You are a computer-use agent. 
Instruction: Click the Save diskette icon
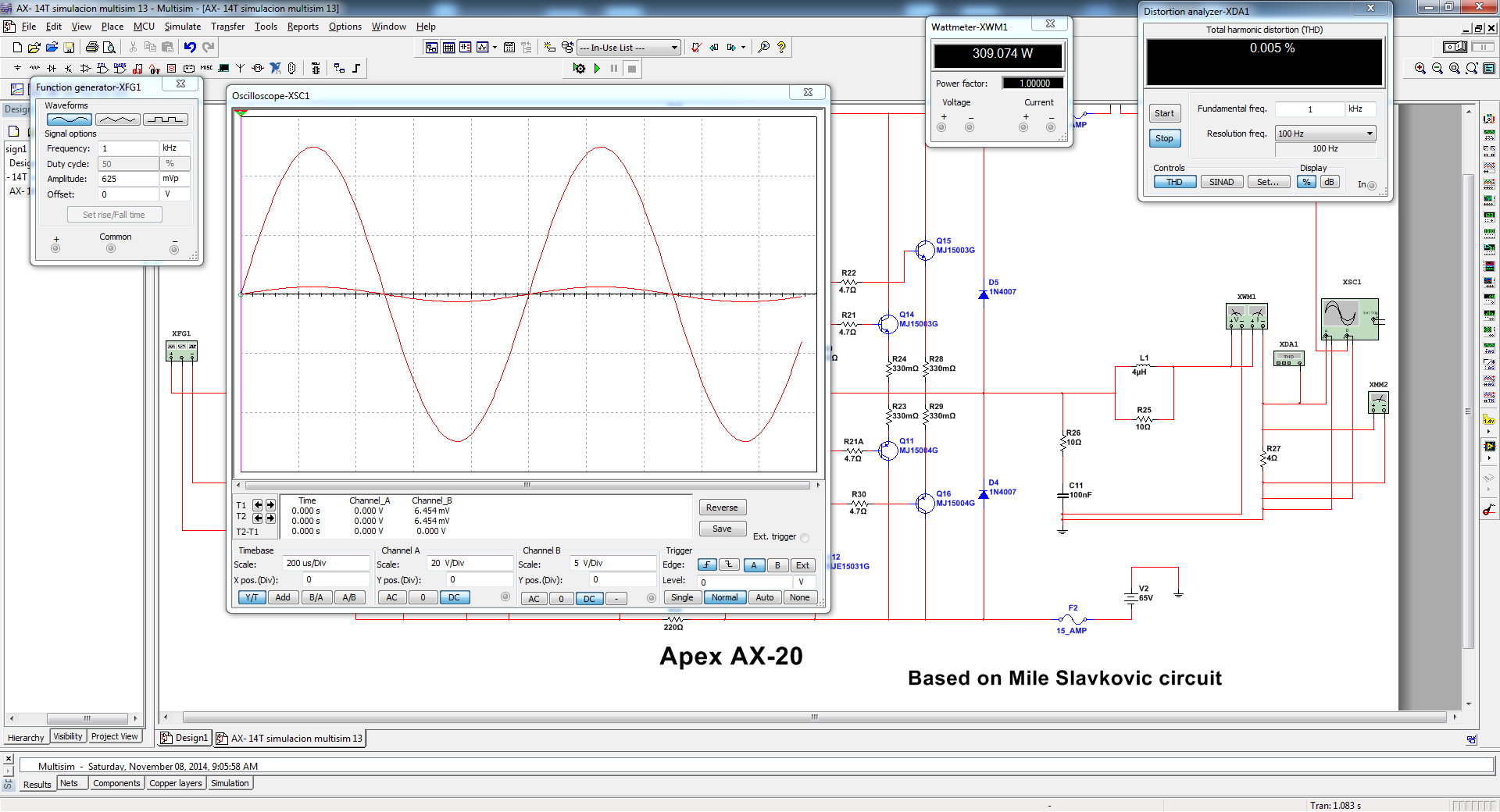click(69, 47)
